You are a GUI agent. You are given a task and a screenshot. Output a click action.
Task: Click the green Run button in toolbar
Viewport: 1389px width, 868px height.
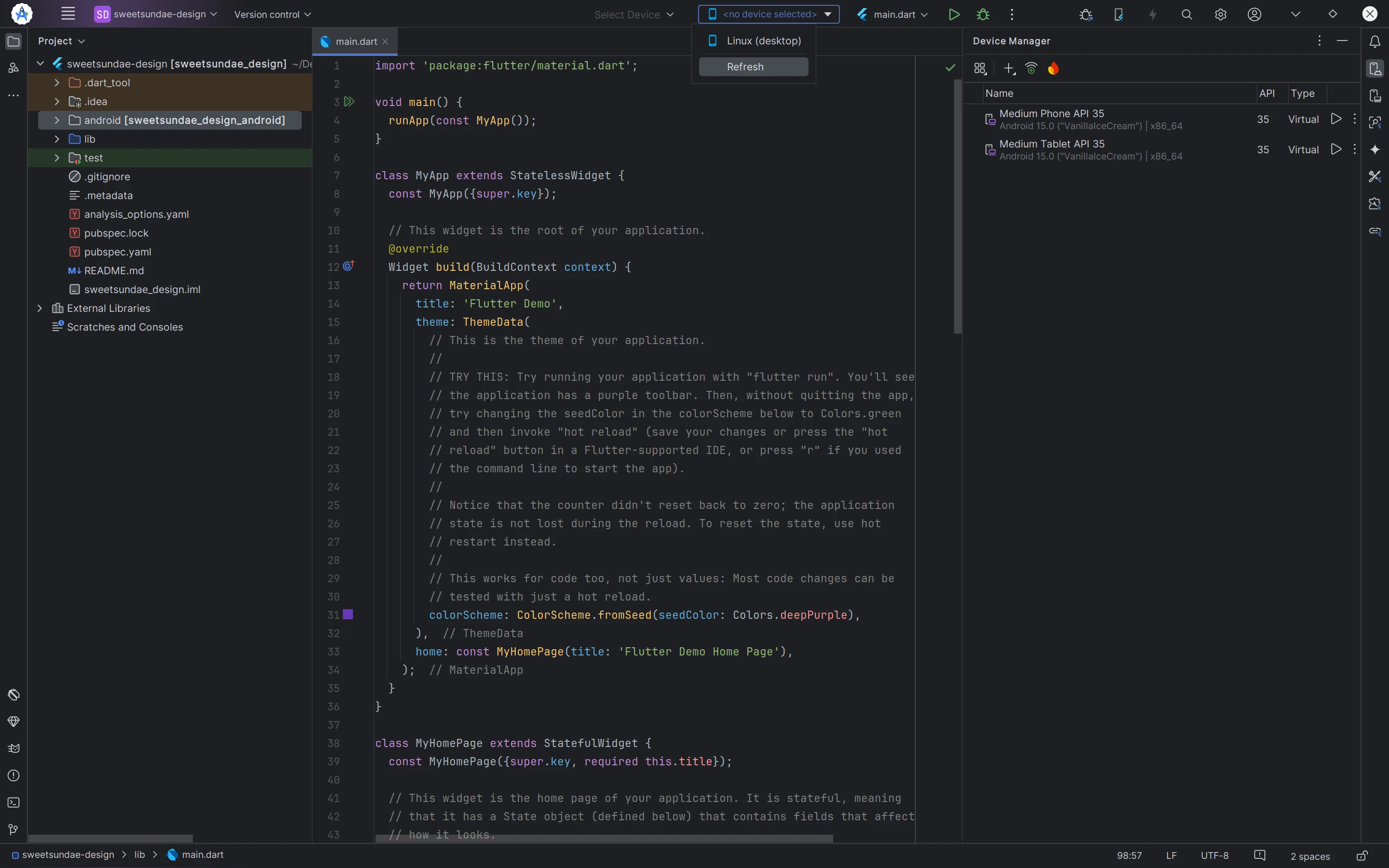[954, 14]
